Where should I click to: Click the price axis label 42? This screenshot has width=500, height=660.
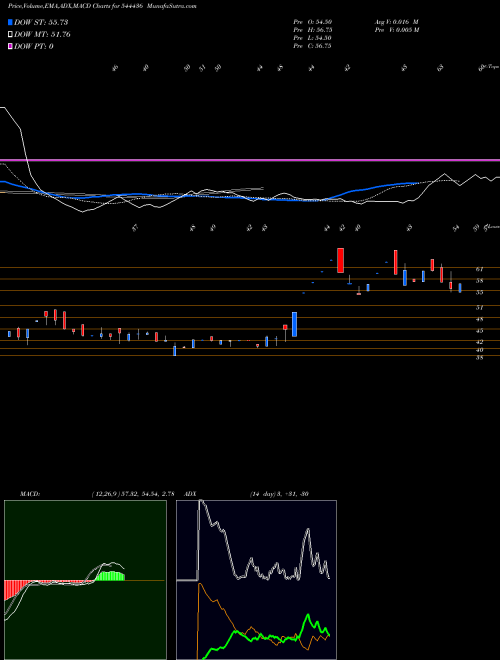point(479,342)
